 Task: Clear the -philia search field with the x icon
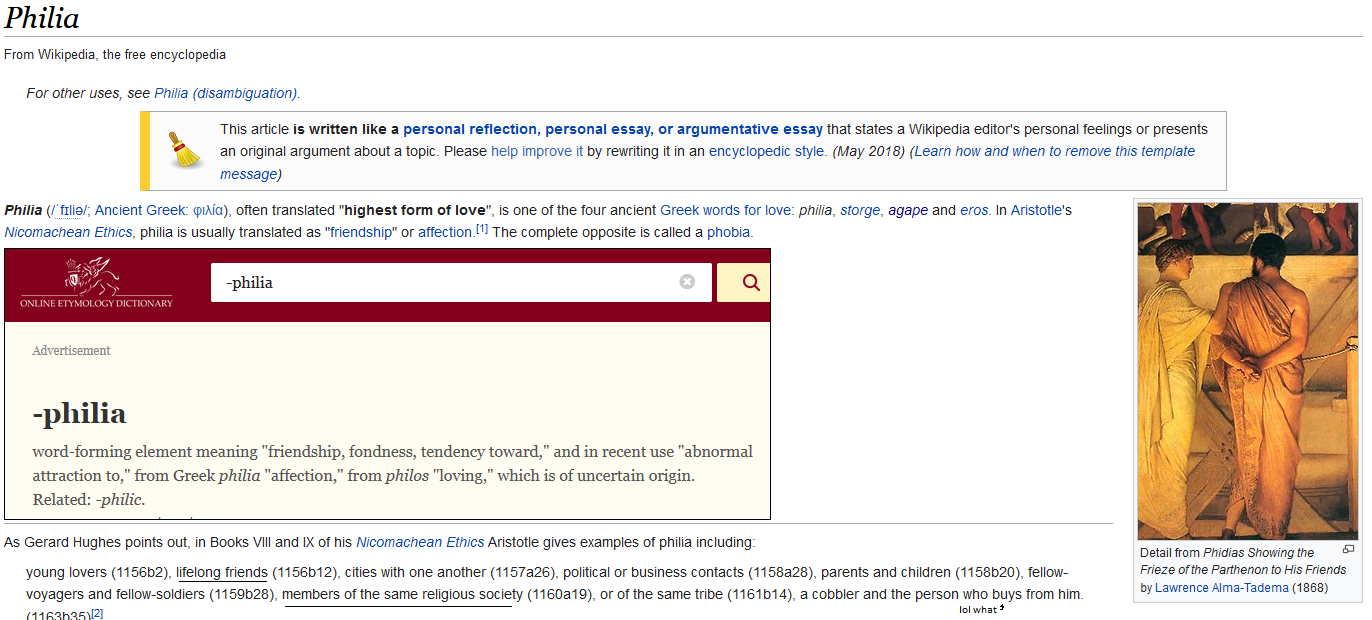(x=687, y=282)
